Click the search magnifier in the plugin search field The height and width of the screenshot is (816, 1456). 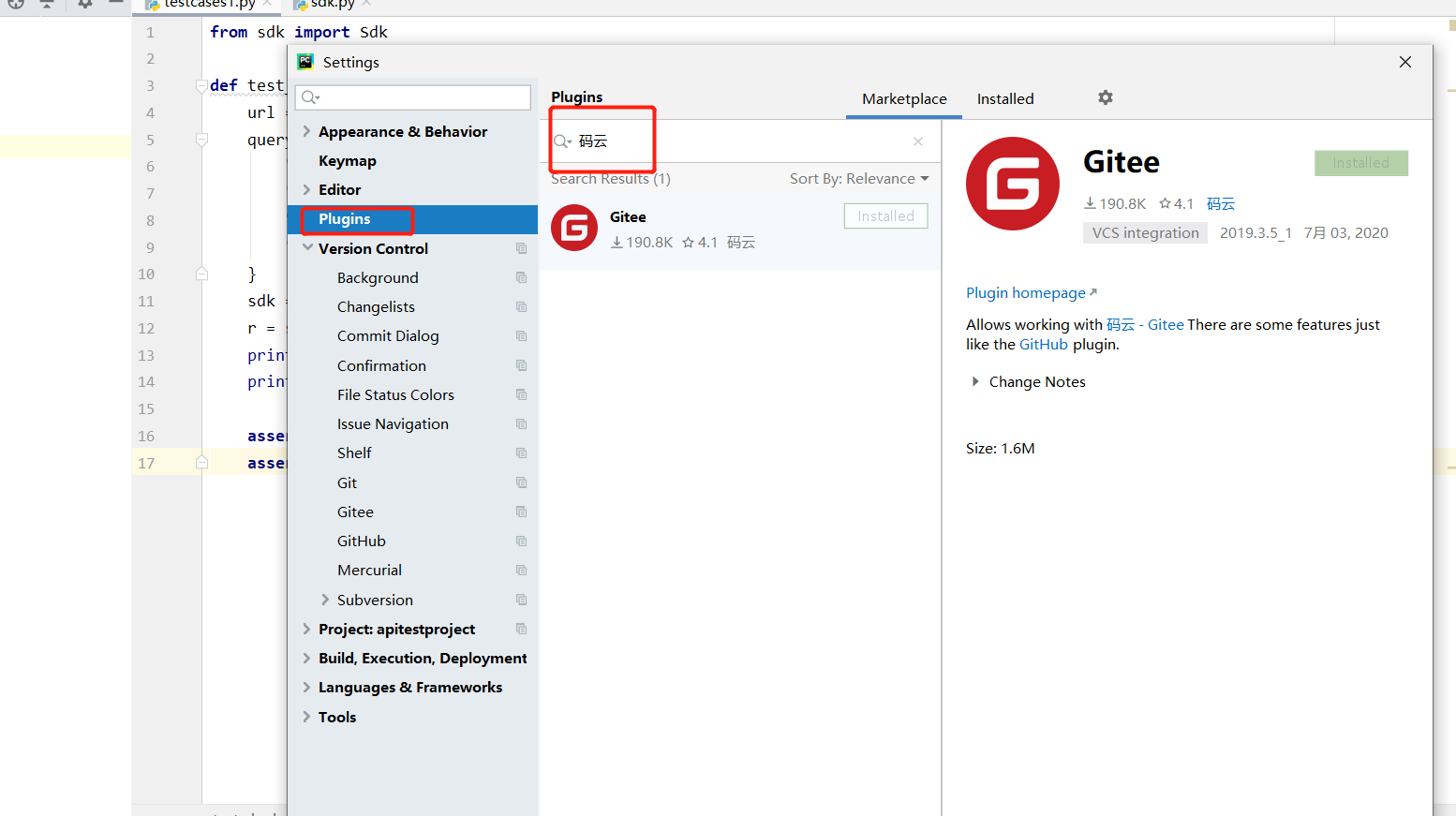coord(562,141)
